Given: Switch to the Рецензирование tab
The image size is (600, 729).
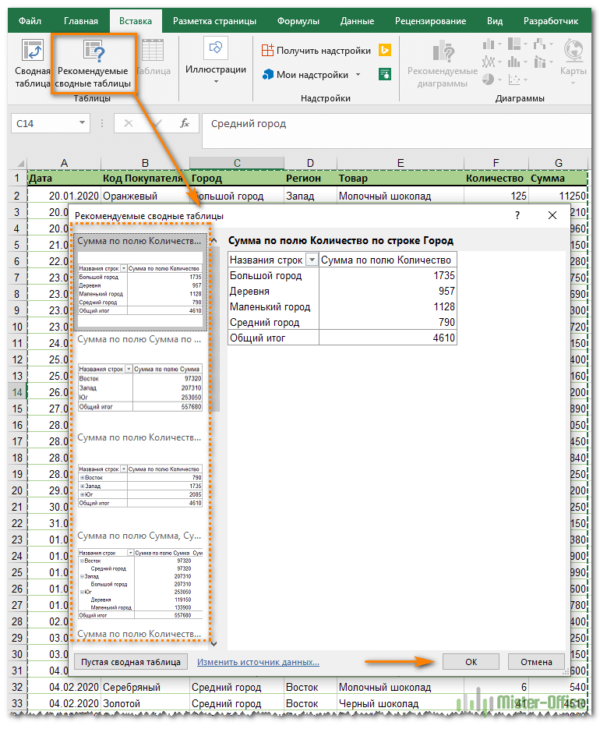Looking at the screenshot, I should [x=430, y=21].
